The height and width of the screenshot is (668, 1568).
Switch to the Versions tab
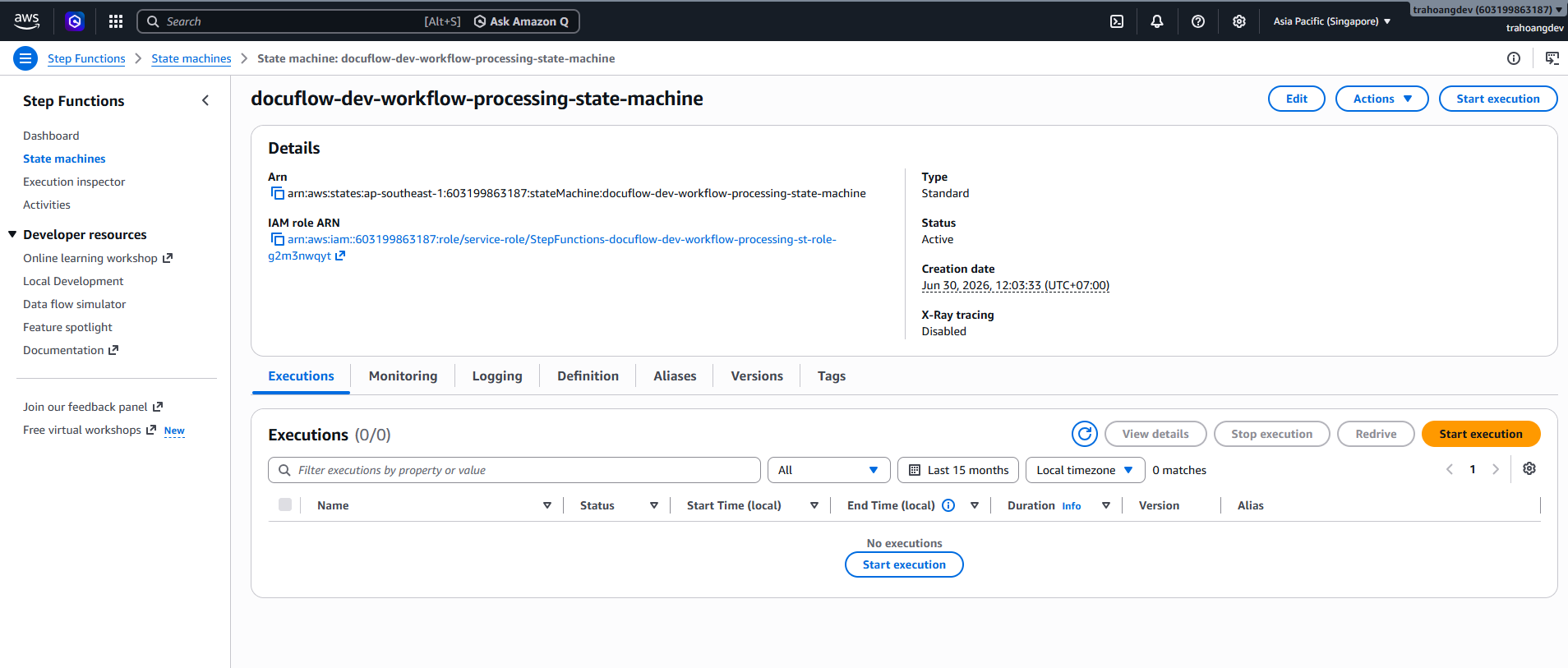tap(757, 376)
